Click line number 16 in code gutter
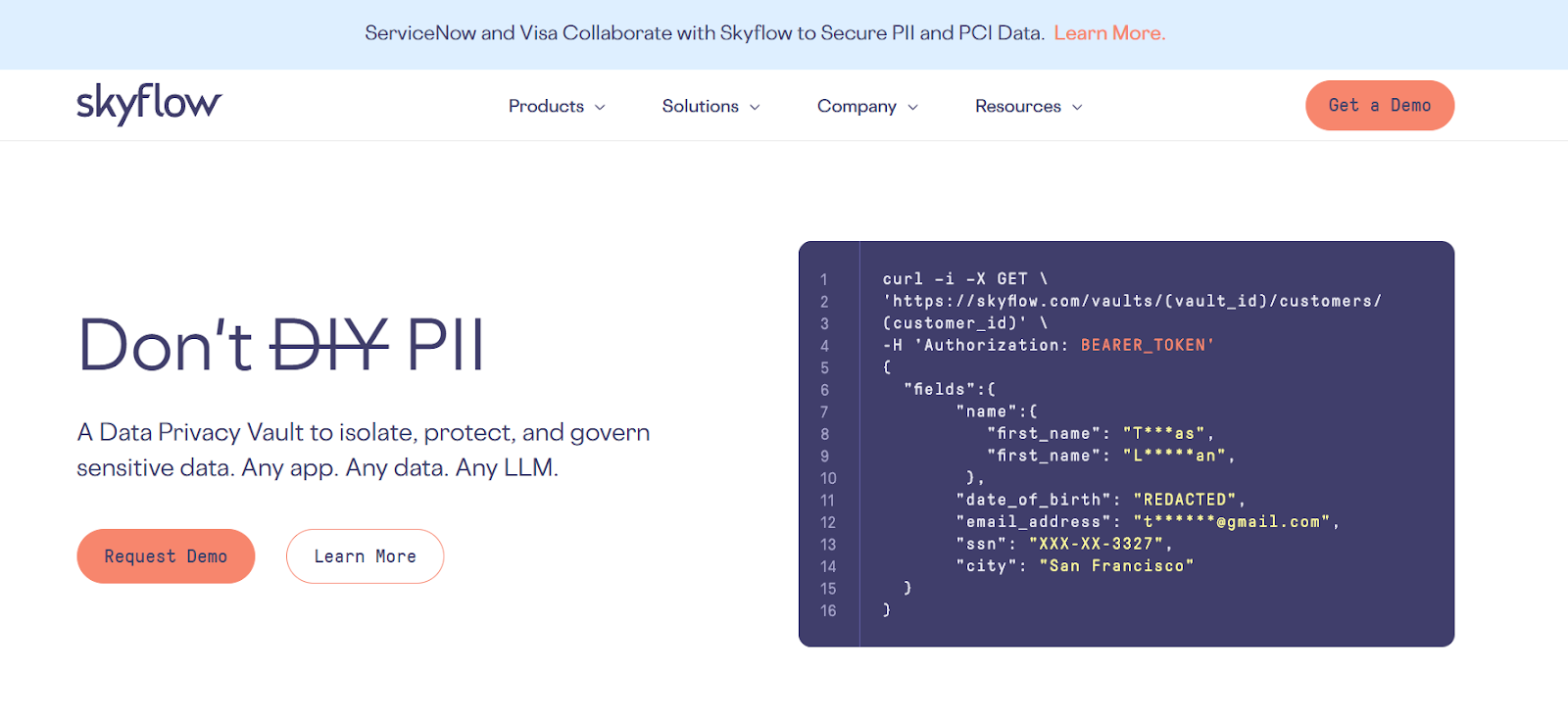The width and height of the screenshot is (1568, 724). click(x=828, y=610)
